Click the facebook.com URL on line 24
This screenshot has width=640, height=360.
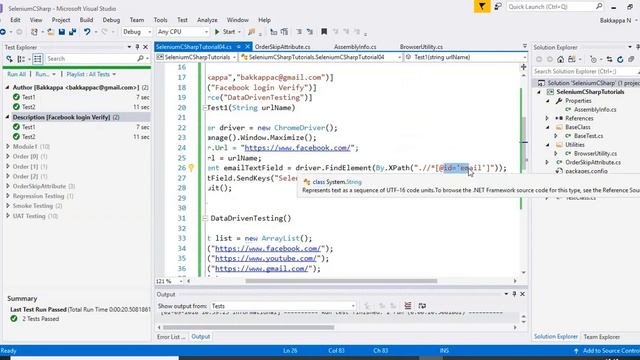[x=297, y=148]
